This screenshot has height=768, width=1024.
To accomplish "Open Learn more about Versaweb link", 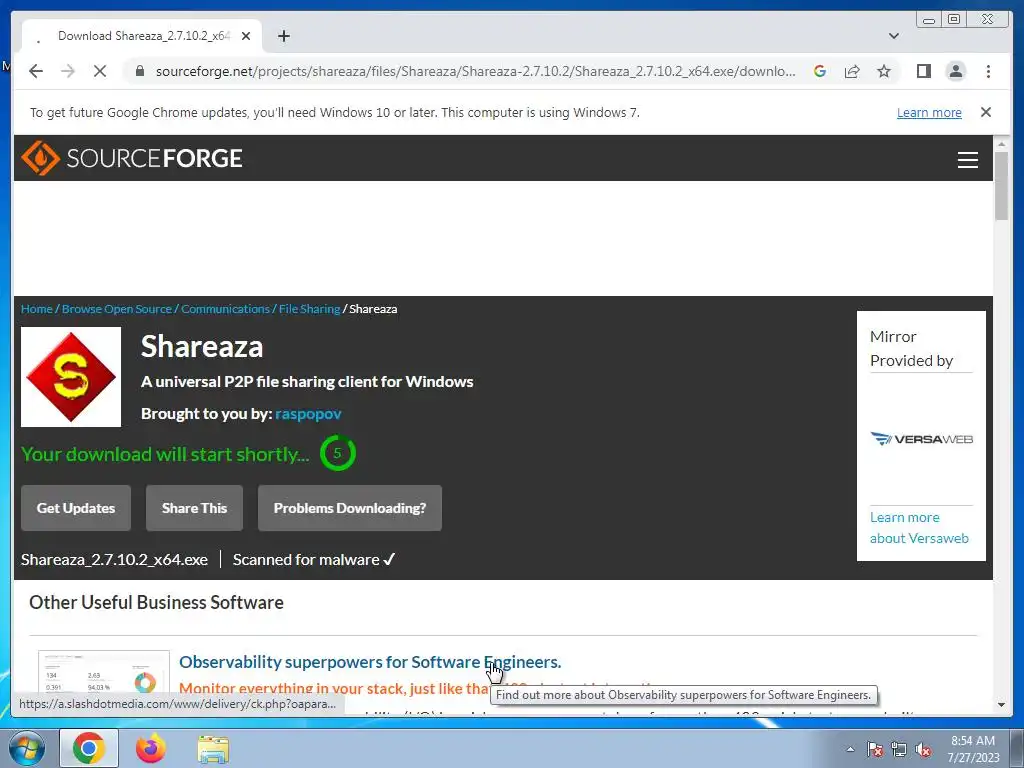I will 919,528.
